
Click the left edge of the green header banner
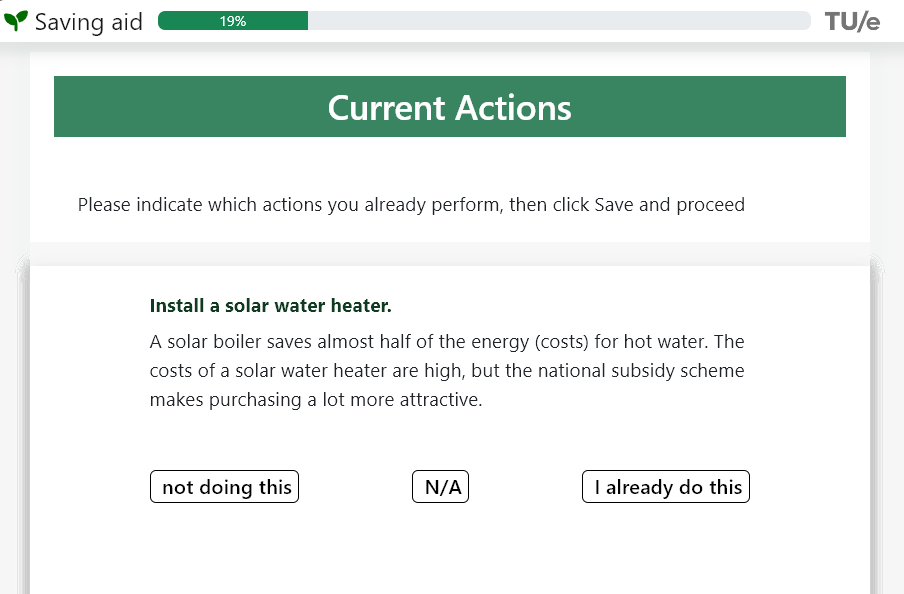click(x=62, y=107)
